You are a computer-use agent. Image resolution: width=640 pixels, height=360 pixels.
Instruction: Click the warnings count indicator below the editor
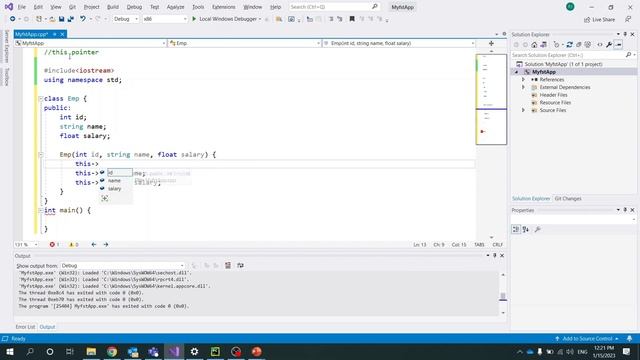pos(73,244)
